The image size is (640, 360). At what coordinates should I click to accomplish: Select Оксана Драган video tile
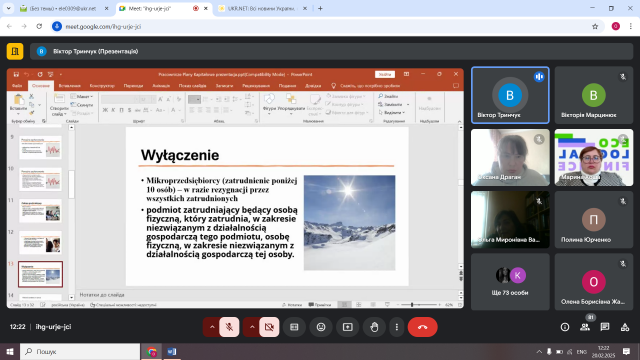point(510,158)
